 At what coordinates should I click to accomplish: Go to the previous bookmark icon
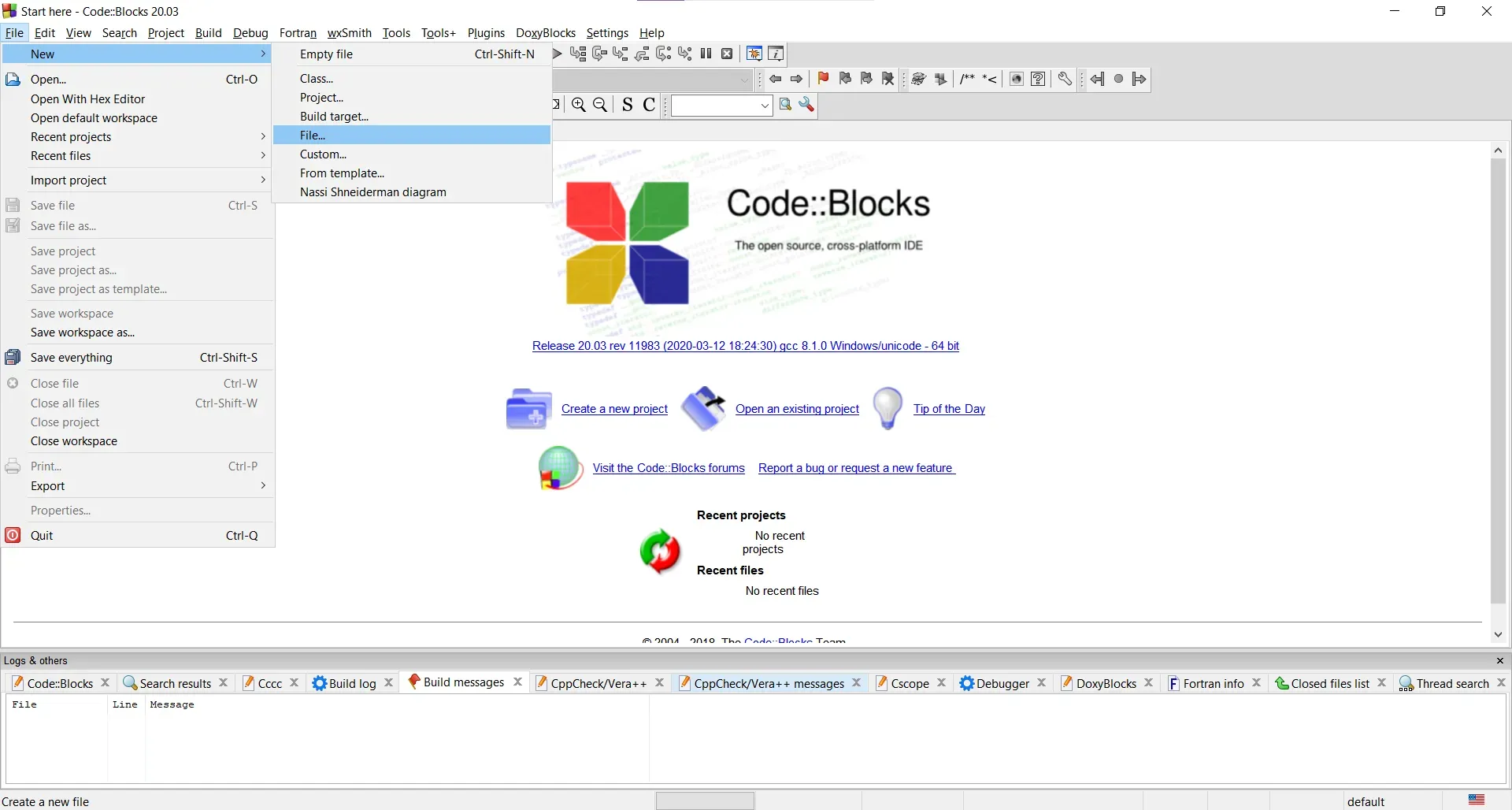tap(845, 79)
